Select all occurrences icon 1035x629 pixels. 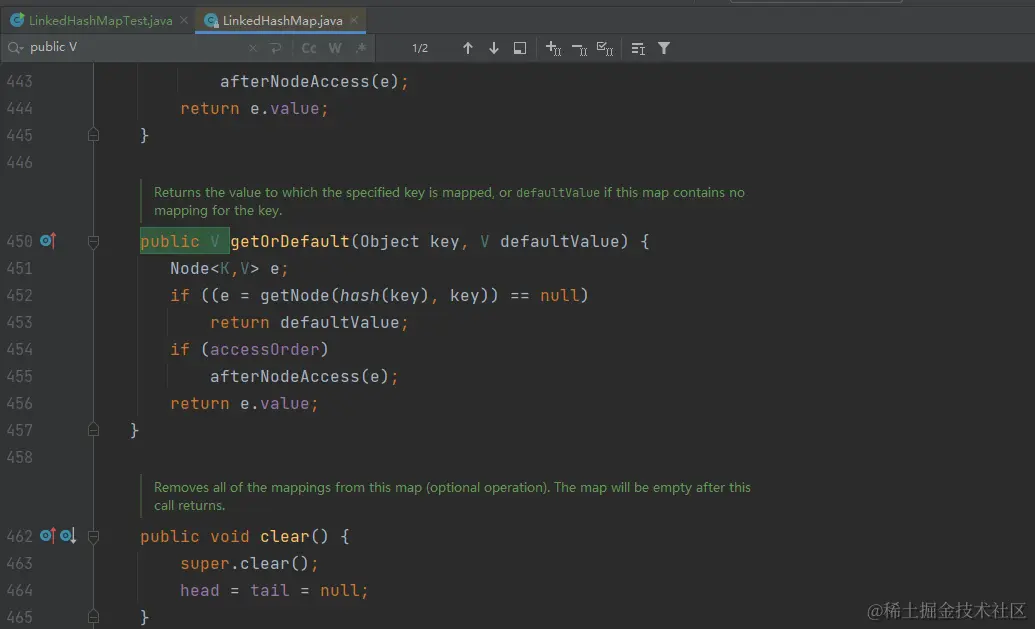point(605,48)
